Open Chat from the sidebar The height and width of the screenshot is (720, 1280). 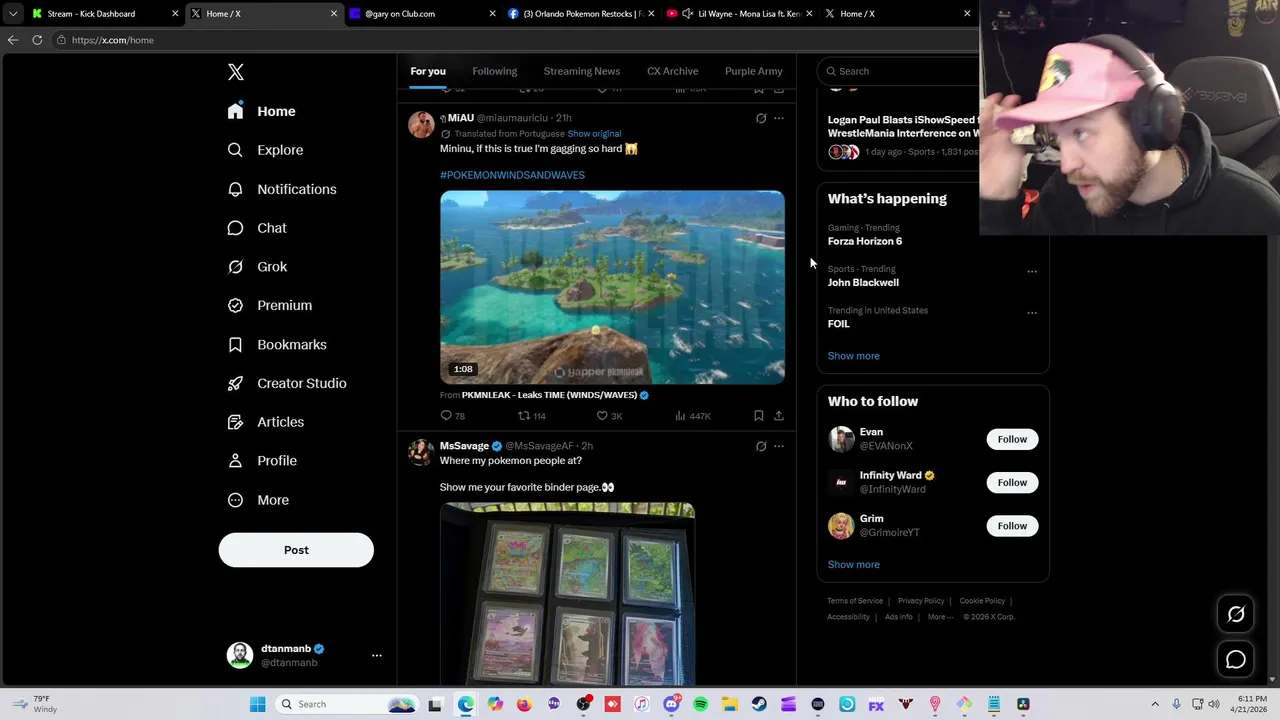[257, 228]
